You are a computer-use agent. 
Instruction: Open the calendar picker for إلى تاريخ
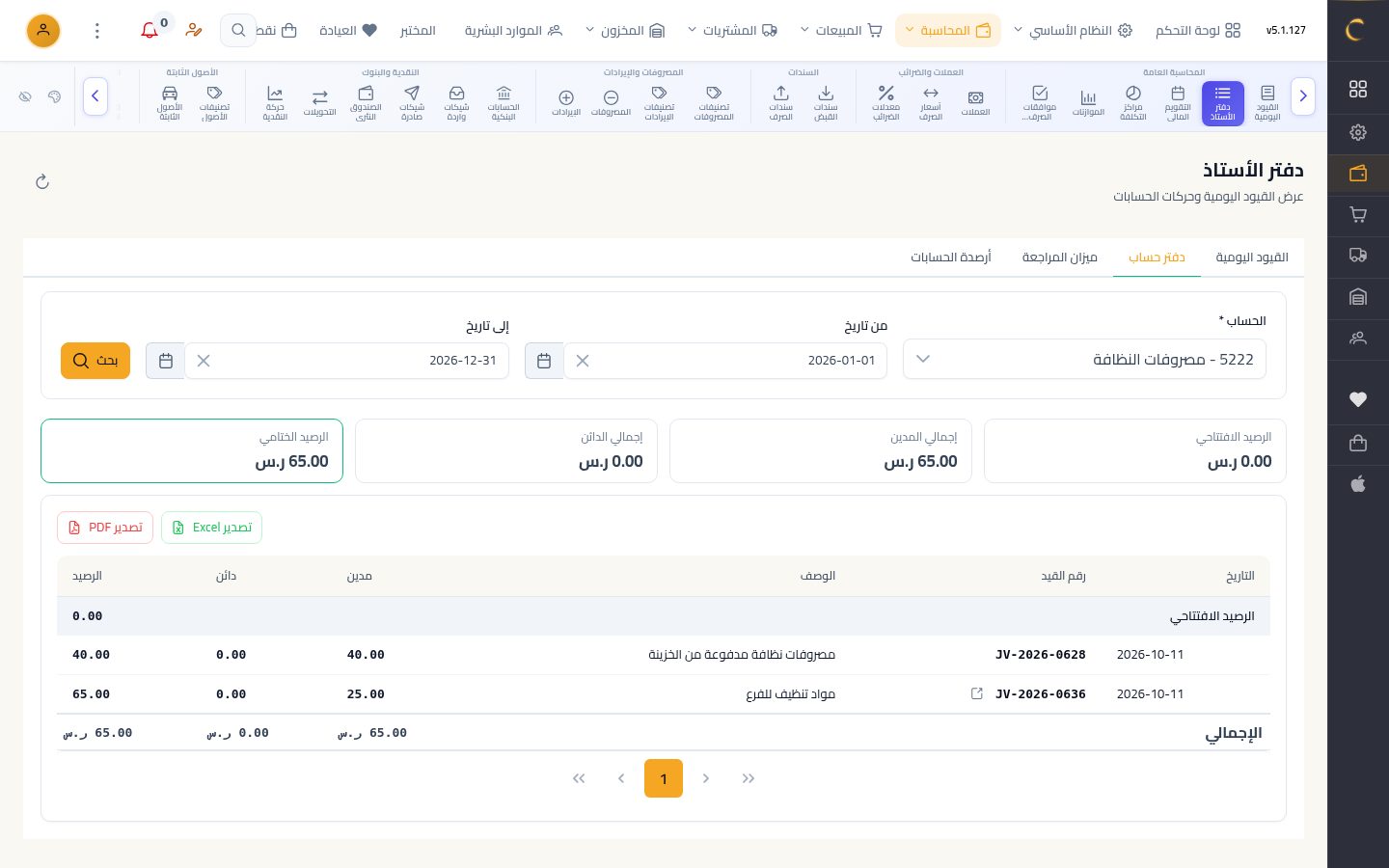tap(166, 361)
